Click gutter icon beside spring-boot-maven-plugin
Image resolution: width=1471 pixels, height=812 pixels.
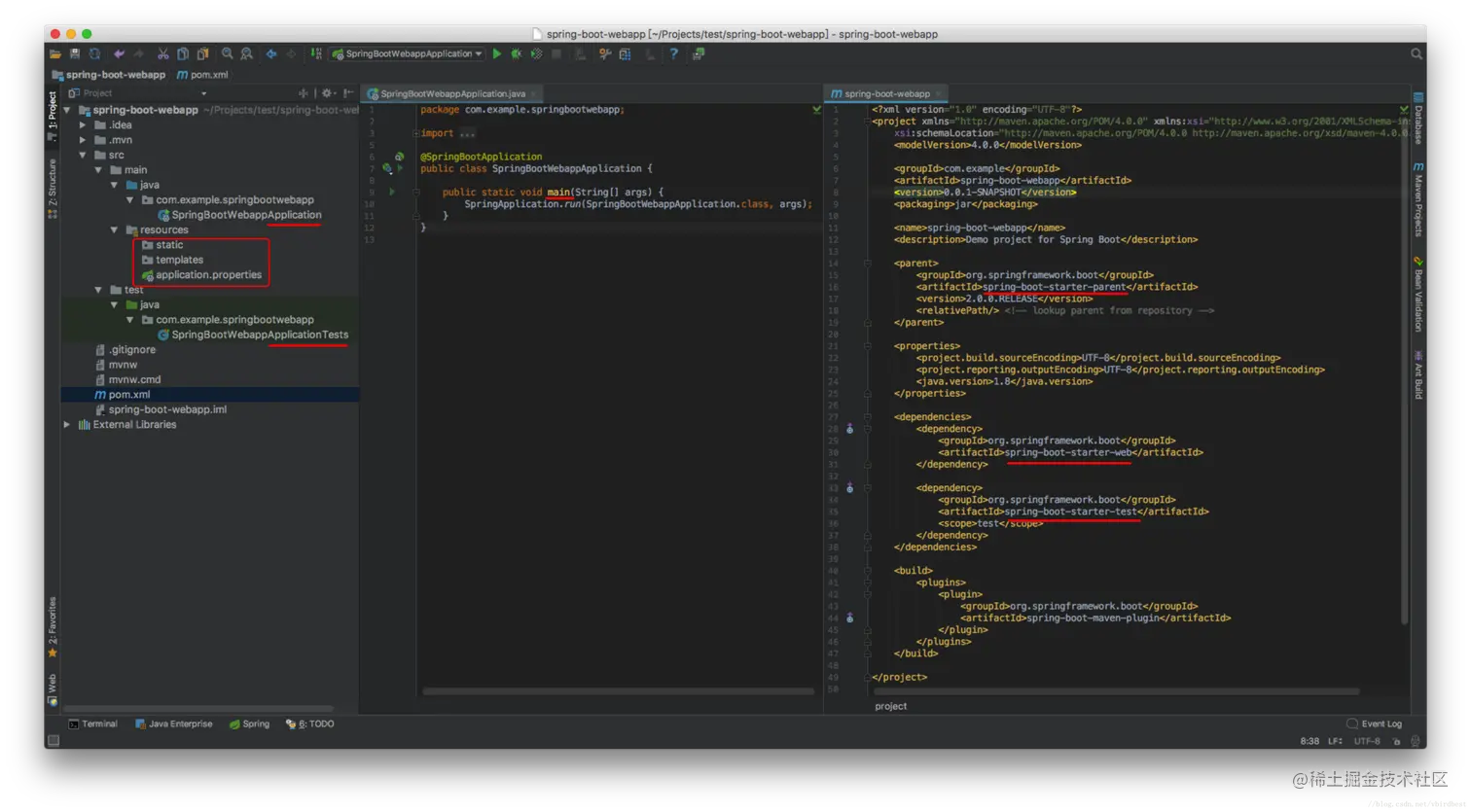[849, 618]
